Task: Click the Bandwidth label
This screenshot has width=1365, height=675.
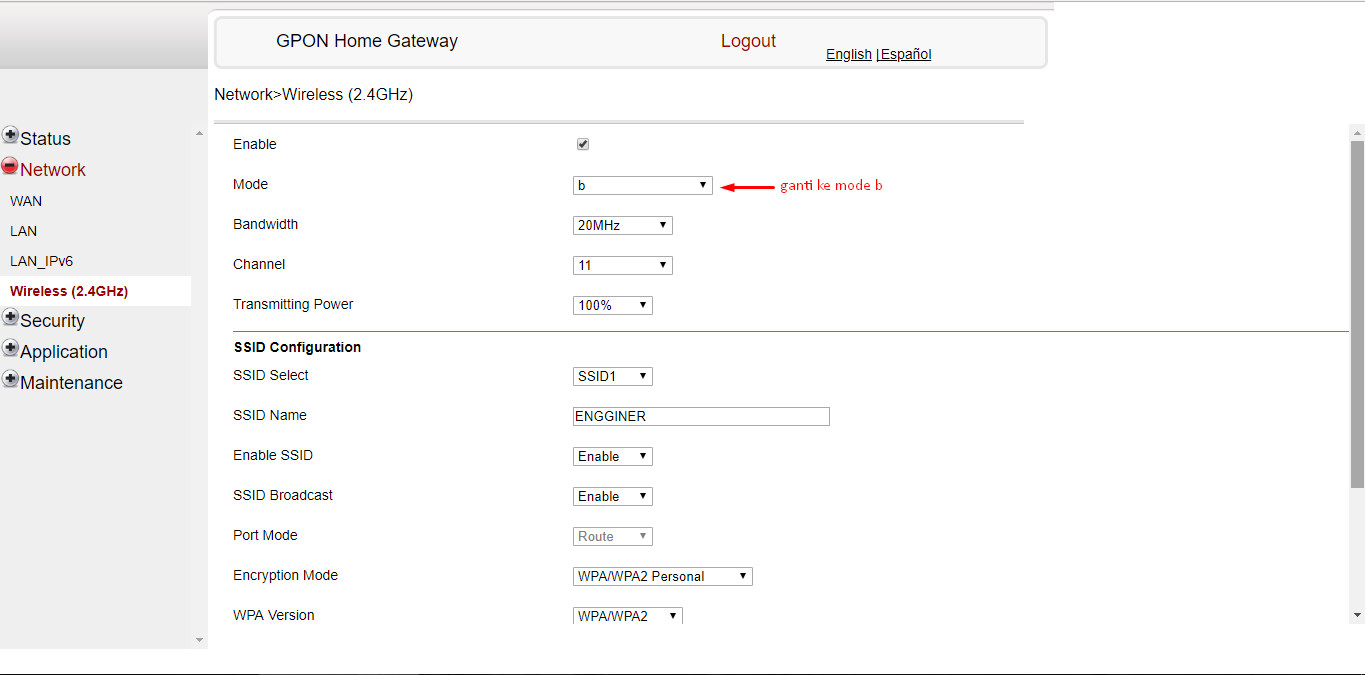Action: [x=265, y=224]
